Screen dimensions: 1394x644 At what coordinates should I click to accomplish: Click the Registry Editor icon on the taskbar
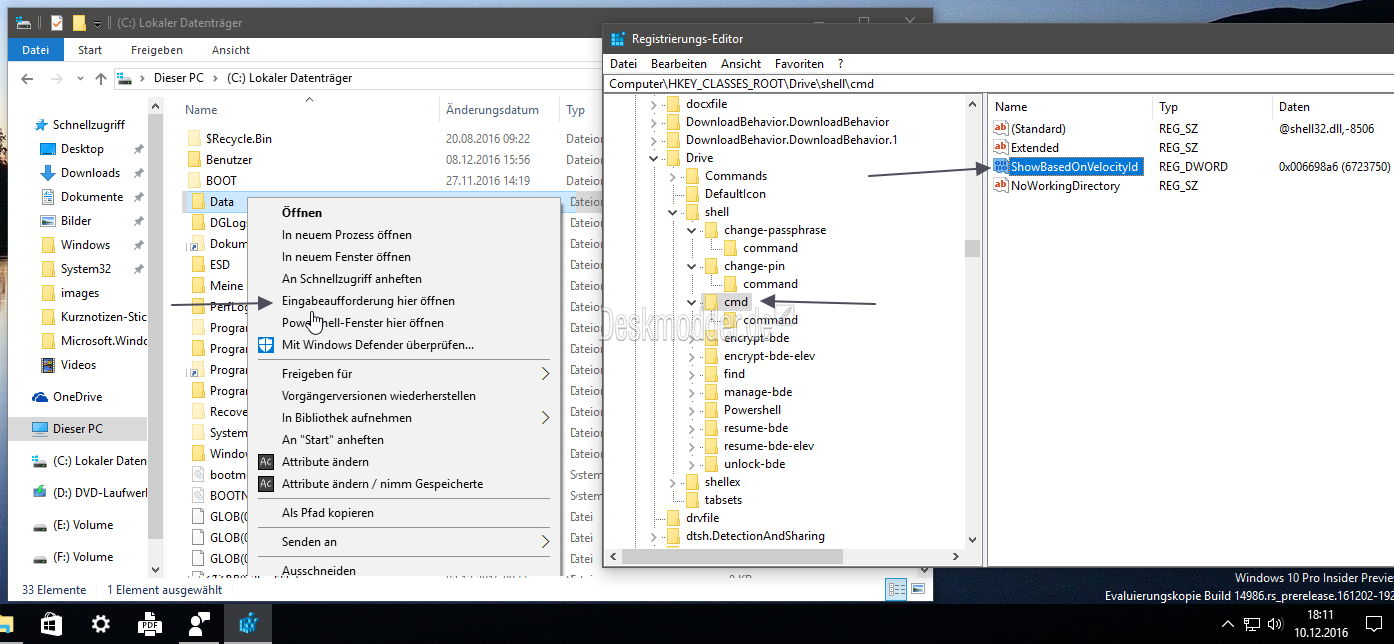coord(248,624)
